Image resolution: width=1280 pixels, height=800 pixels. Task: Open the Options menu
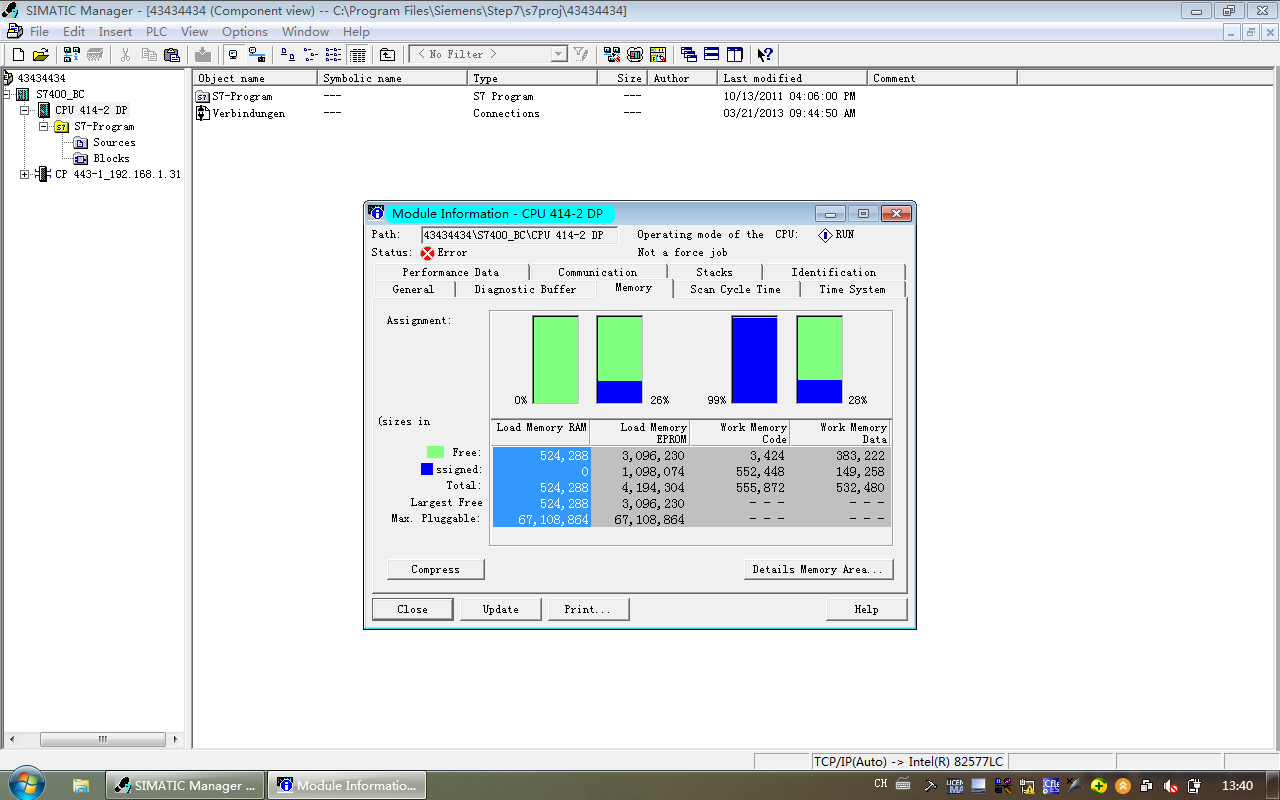[245, 32]
